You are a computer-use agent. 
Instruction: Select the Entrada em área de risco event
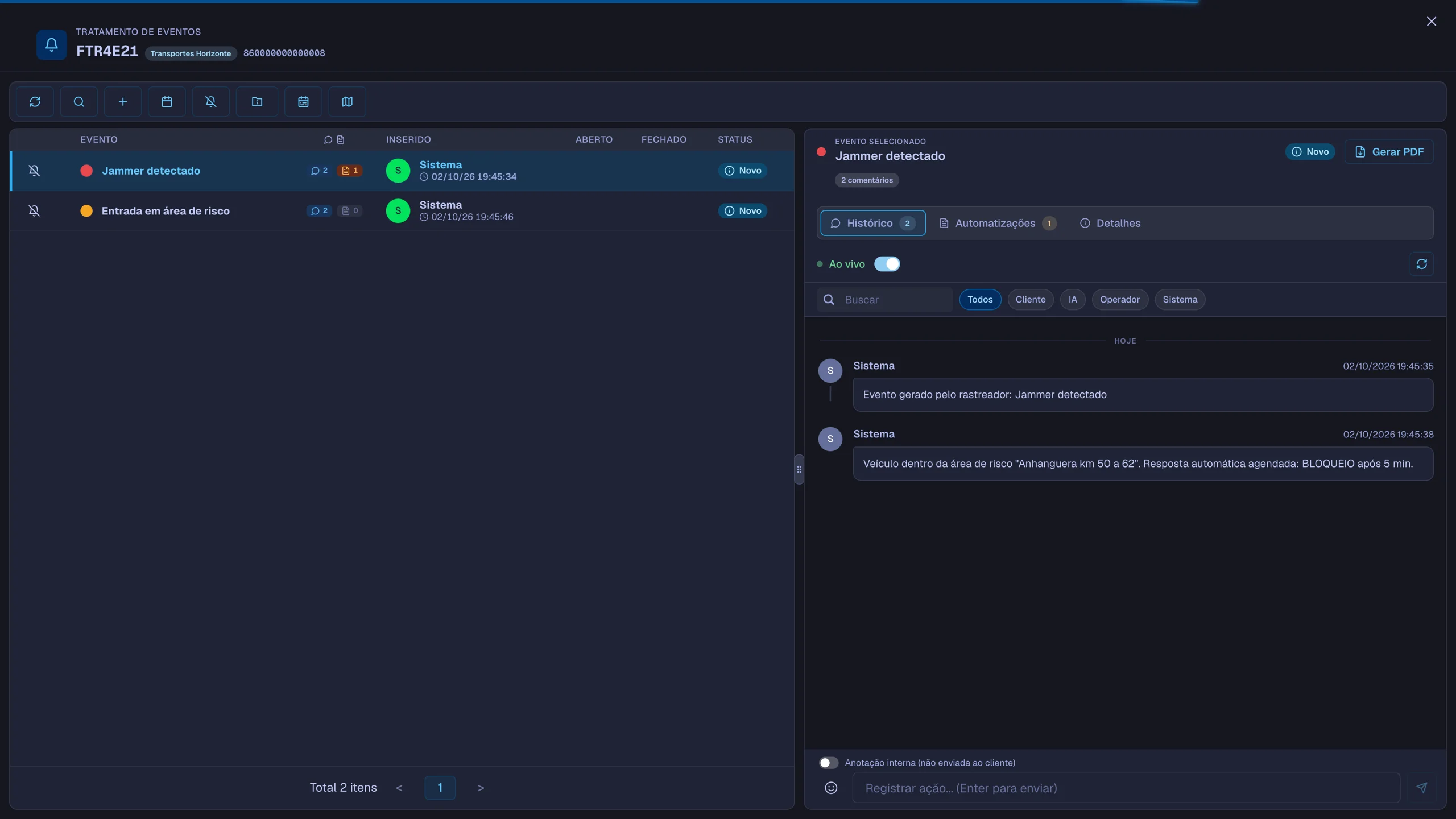(402, 211)
